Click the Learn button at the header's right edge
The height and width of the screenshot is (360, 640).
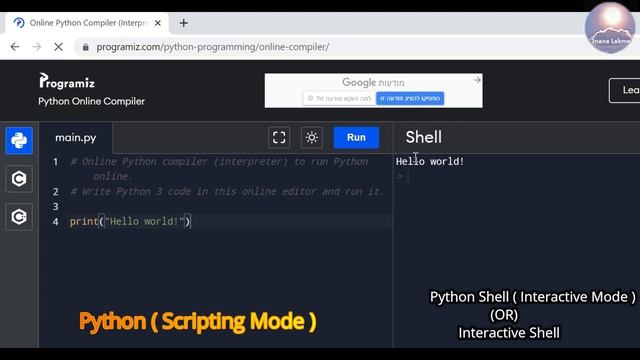(624, 90)
